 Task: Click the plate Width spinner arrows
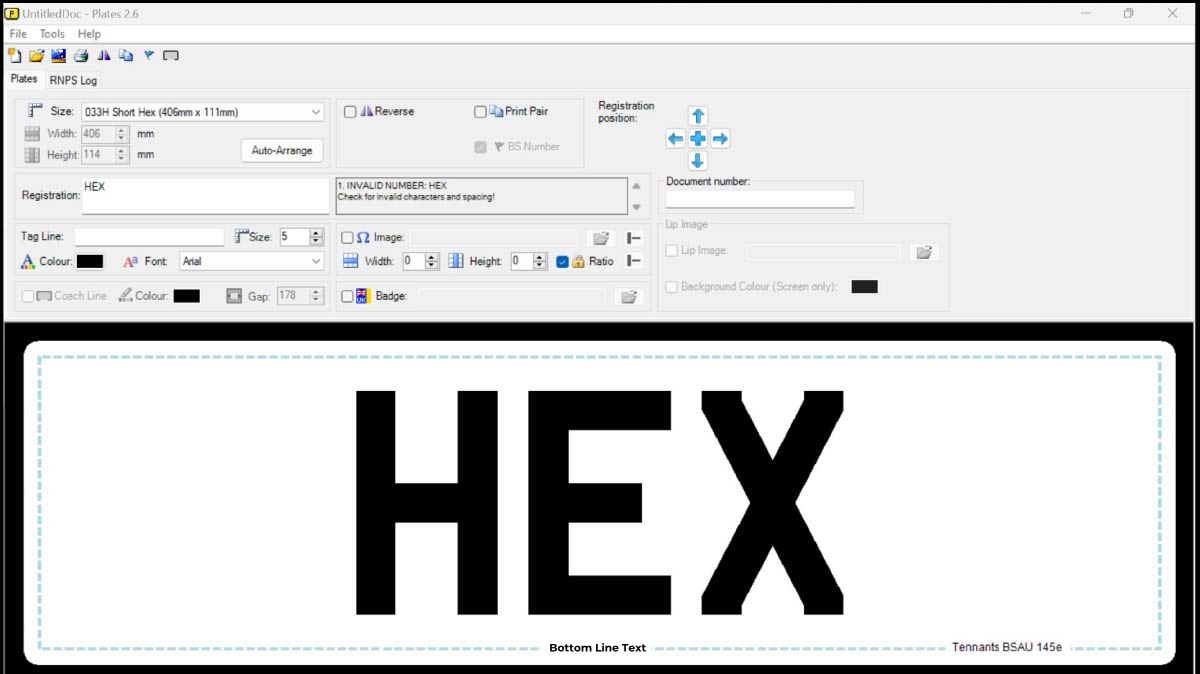[122, 133]
